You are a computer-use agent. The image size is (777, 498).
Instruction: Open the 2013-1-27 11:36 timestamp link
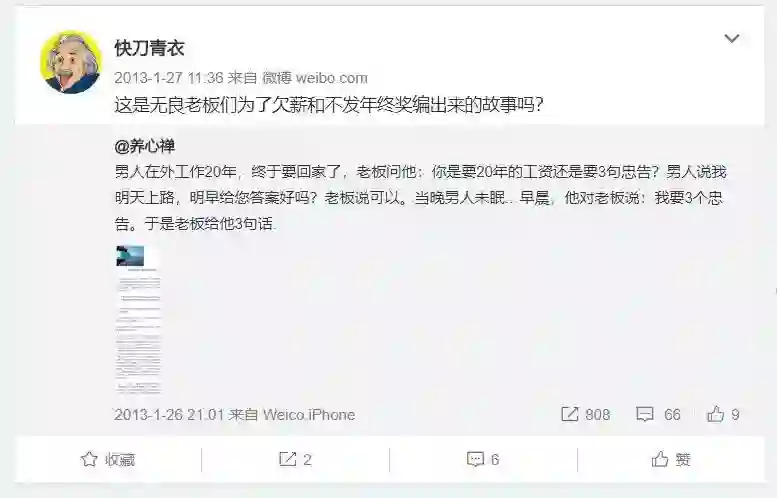click(168, 78)
